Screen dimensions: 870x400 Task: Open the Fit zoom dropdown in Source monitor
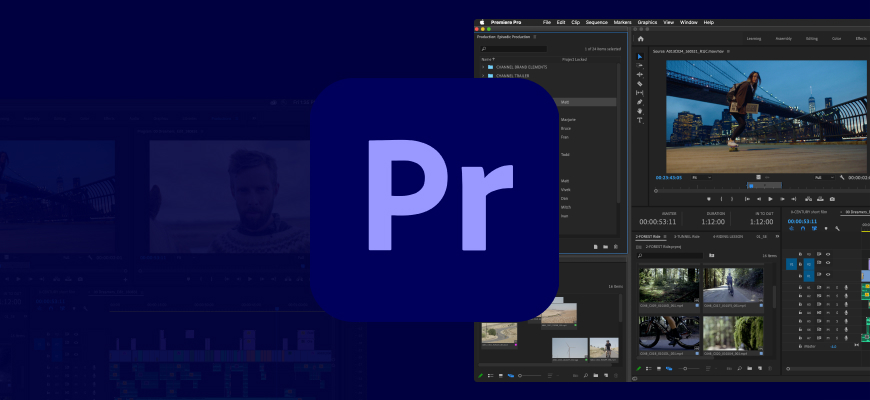(701, 178)
